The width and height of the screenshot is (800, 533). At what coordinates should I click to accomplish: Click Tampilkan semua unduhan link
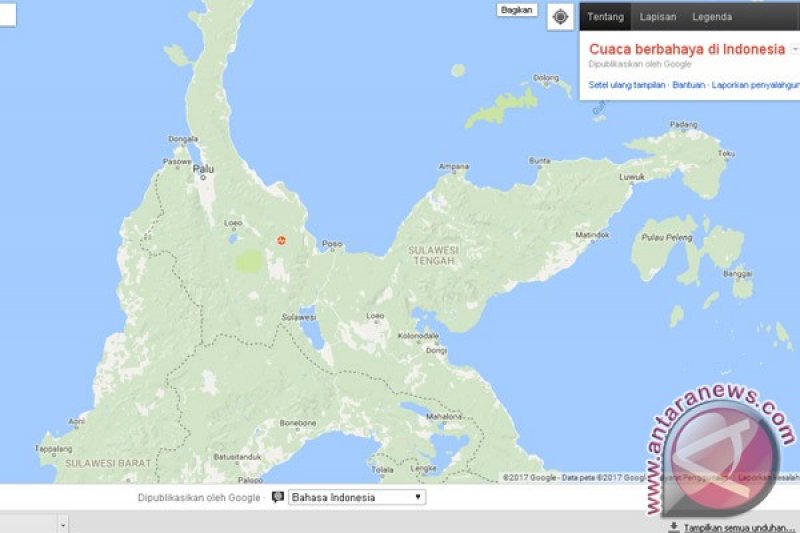(739, 528)
